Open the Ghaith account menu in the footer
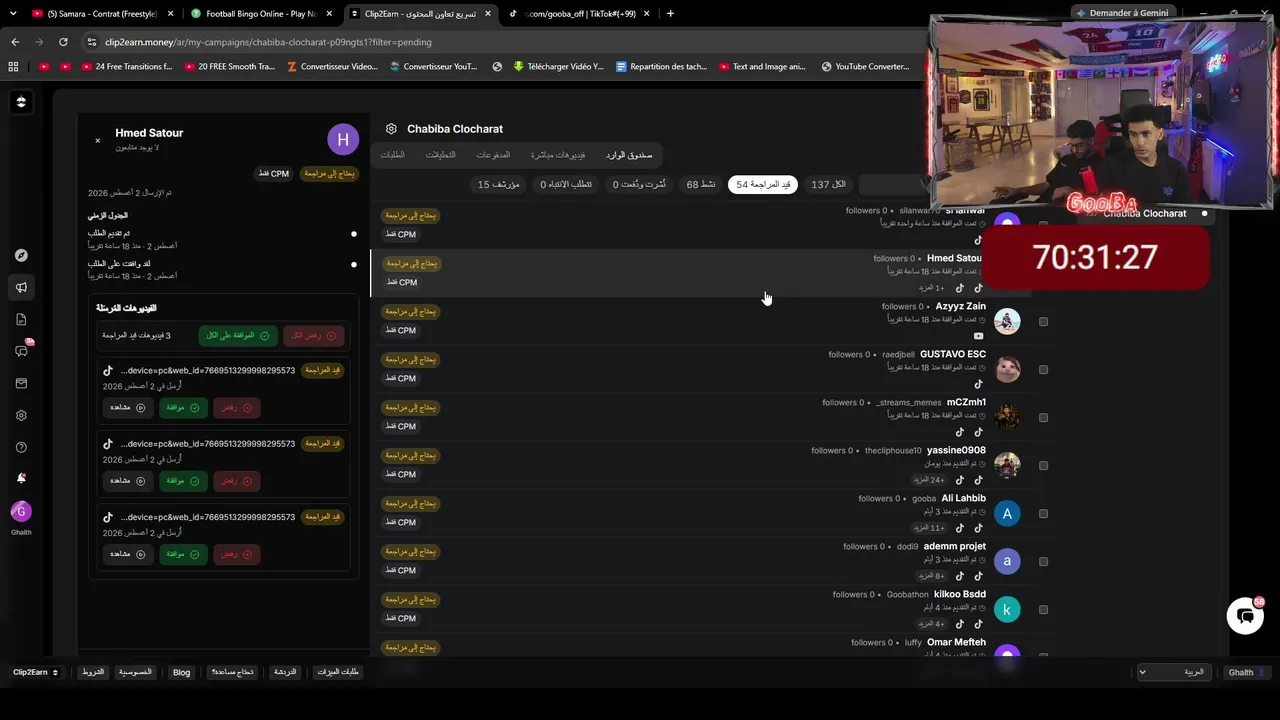The width and height of the screenshot is (1280, 720). (1247, 672)
